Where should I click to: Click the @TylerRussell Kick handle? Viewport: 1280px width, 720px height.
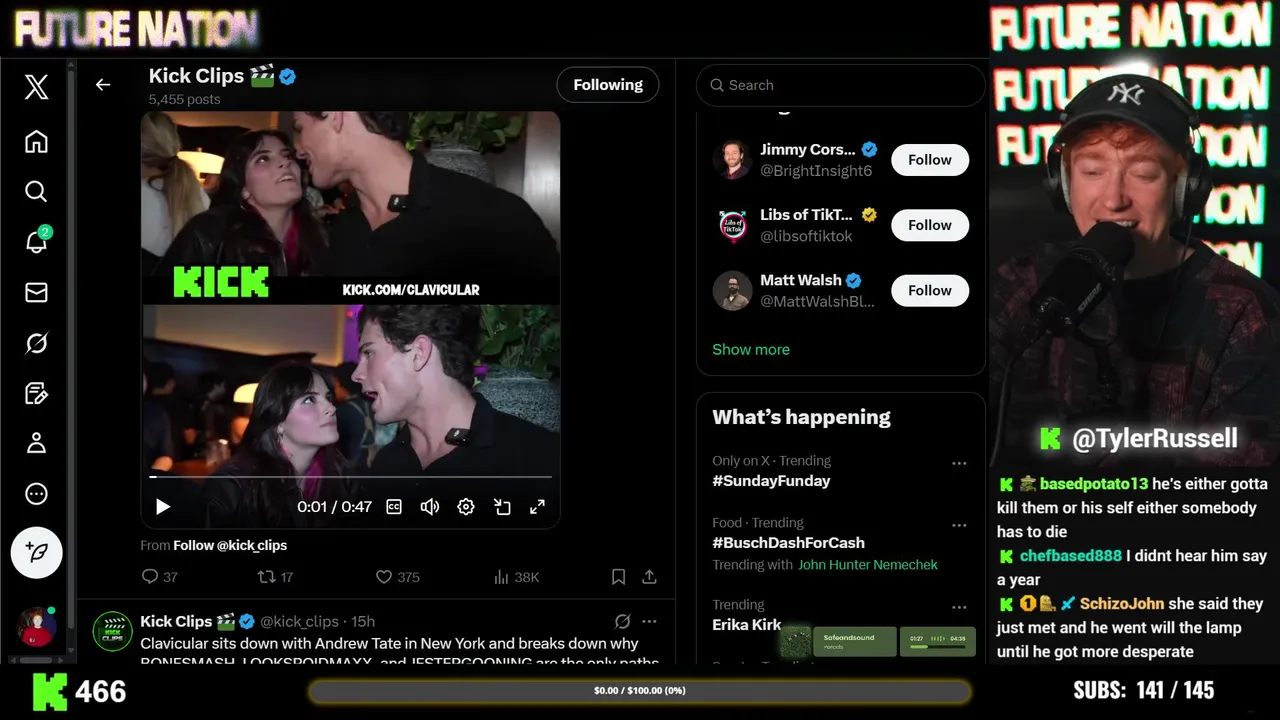coord(1155,438)
